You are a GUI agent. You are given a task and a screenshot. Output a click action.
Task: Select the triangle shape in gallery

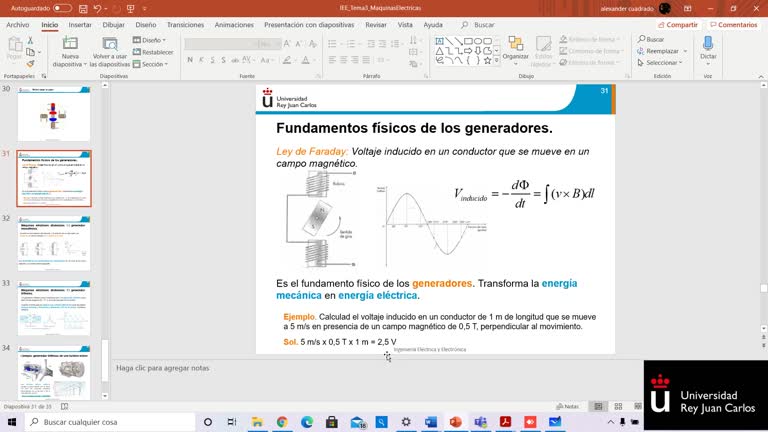click(439, 51)
